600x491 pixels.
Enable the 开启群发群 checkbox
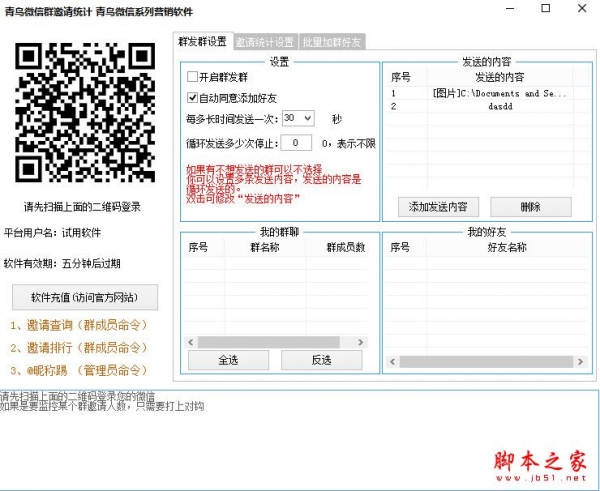(192, 77)
